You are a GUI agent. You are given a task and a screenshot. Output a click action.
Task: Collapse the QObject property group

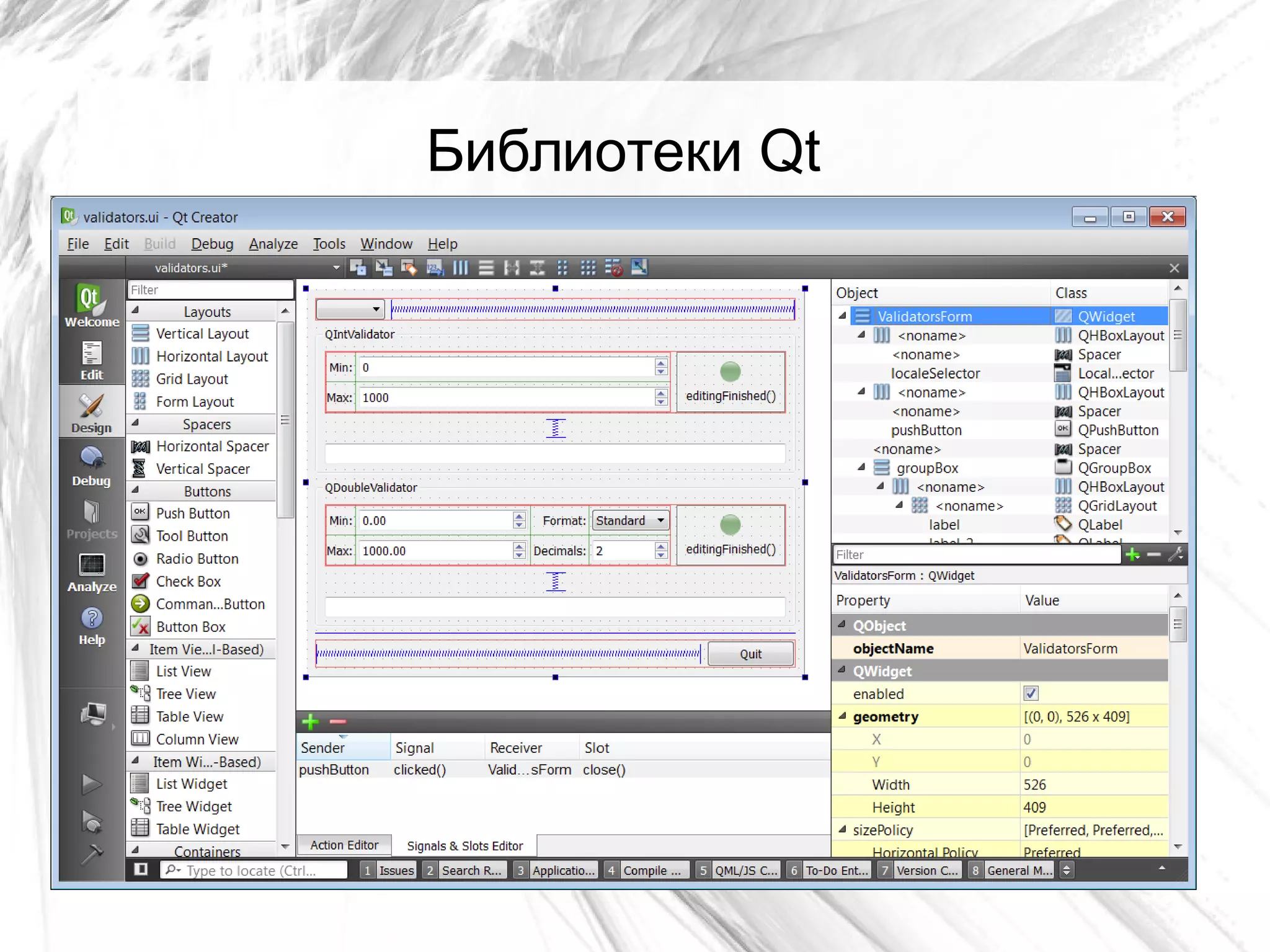(842, 625)
